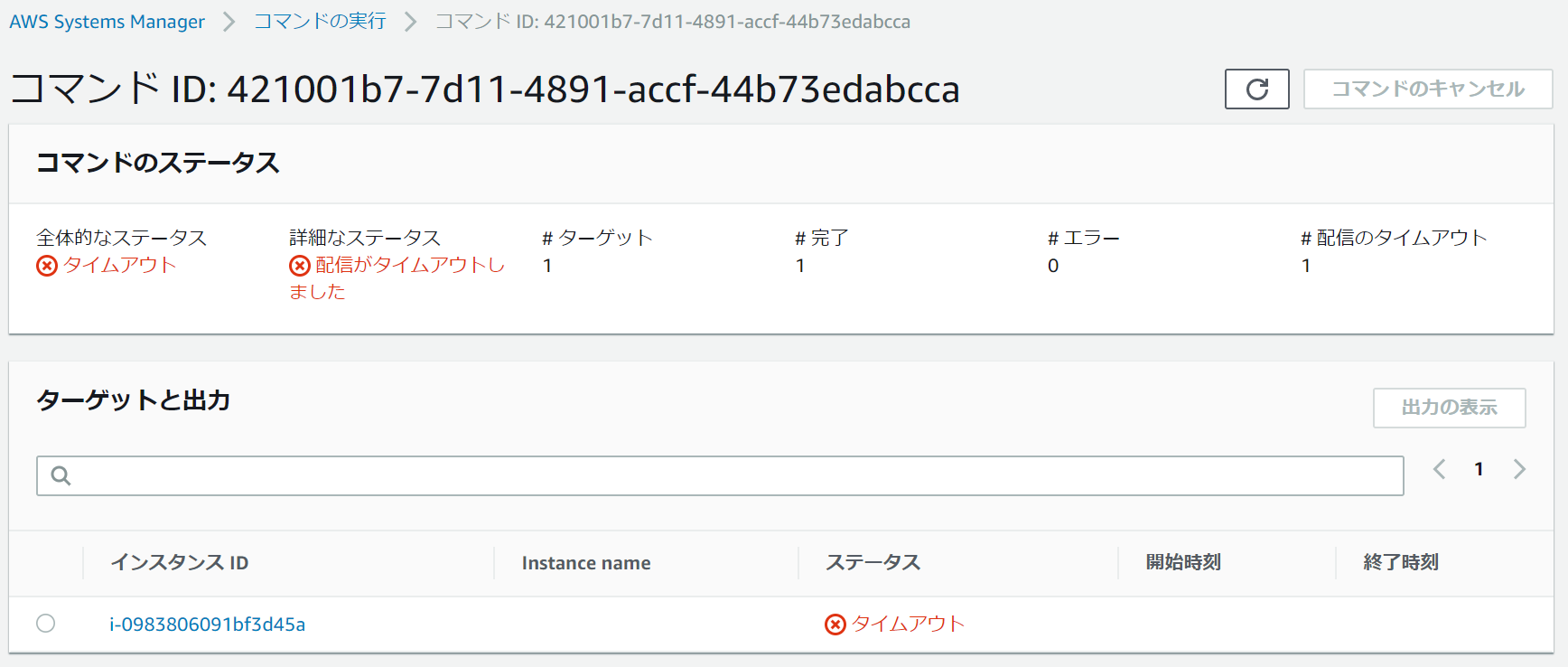The height and width of the screenshot is (667, 1568).
Task: Click the magnifier icon in the search bar
Action: (59, 475)
